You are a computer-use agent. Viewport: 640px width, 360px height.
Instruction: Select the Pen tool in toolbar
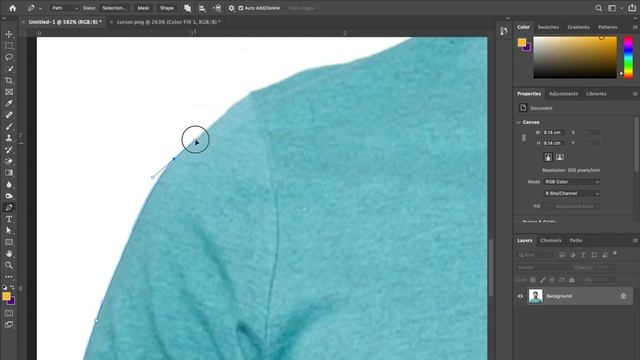(9, 207)
